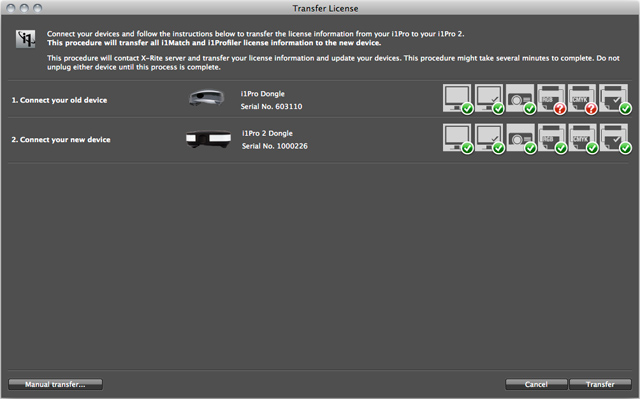
Task: Open the Manual transfer dialog
Action: click(56, 384)
